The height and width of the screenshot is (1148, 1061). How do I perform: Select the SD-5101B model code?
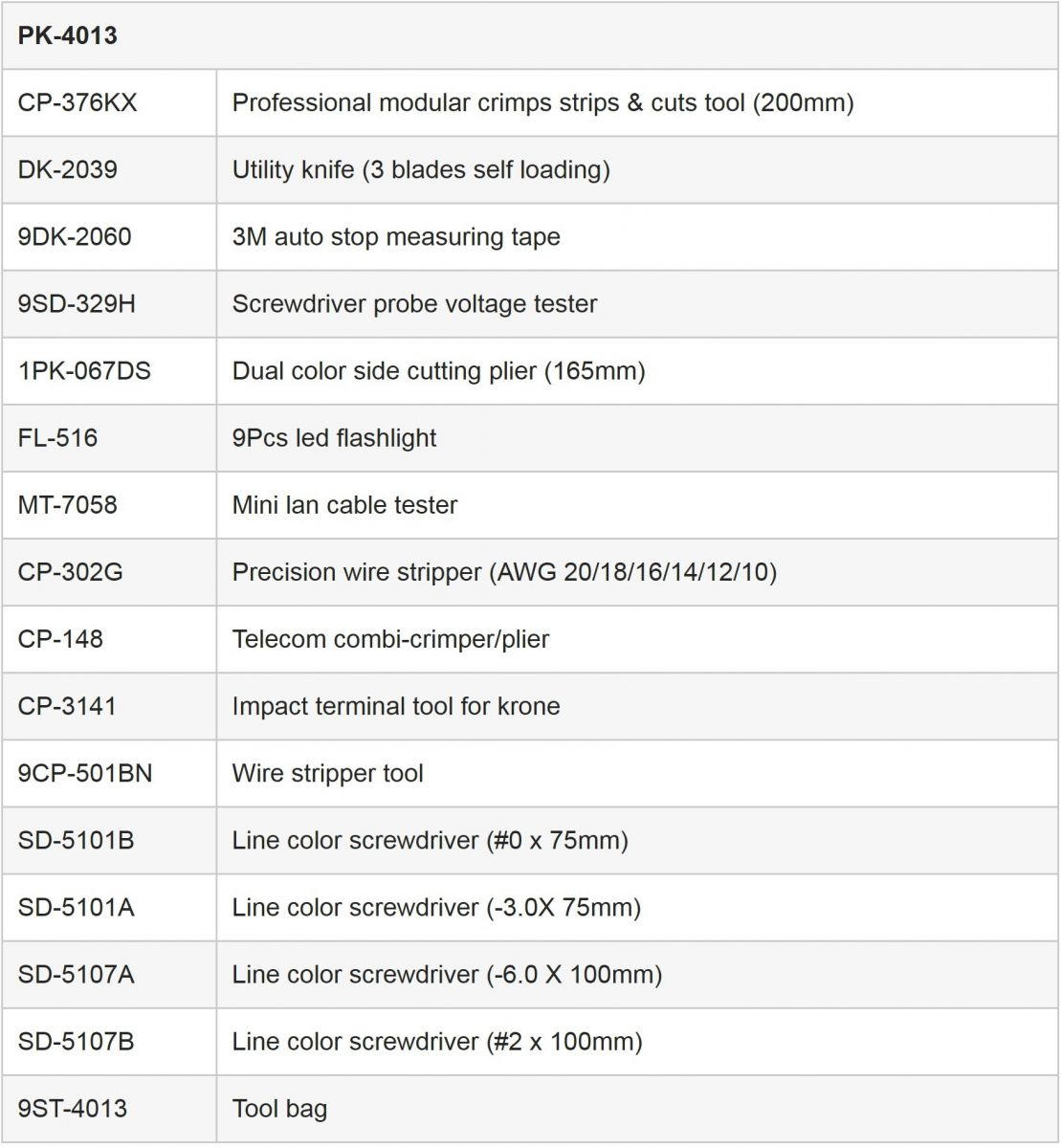coord(76,840)
